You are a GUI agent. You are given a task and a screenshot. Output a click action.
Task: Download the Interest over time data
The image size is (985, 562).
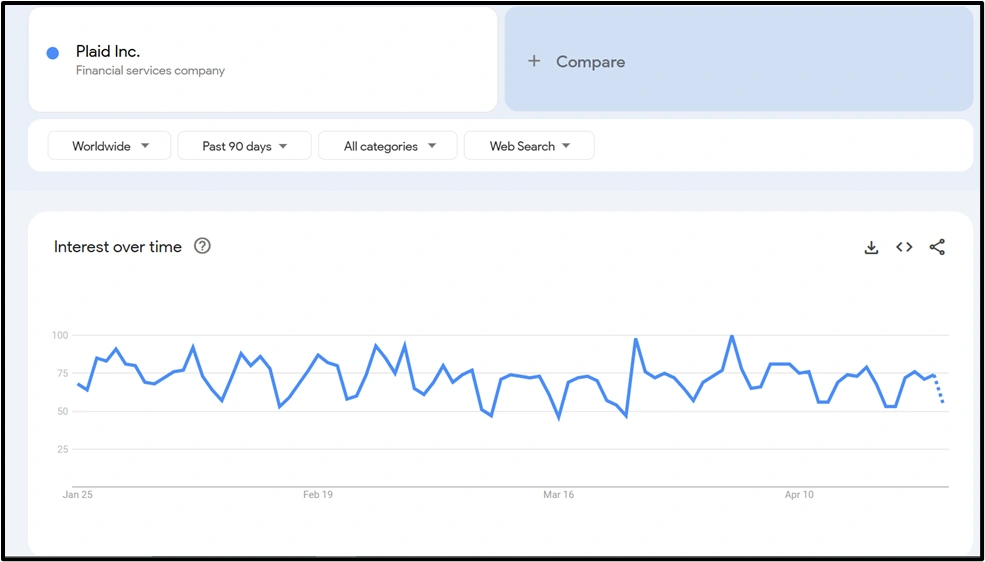(x=871, y=247)
